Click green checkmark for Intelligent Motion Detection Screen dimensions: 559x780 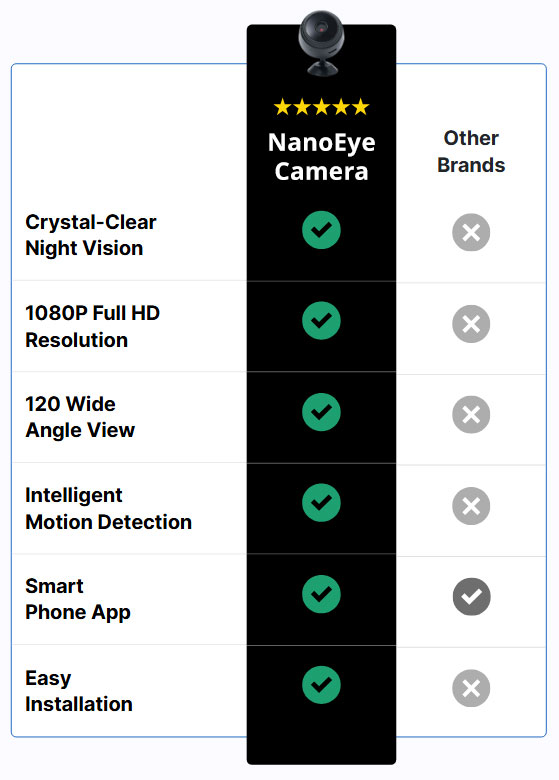(321, 503)
